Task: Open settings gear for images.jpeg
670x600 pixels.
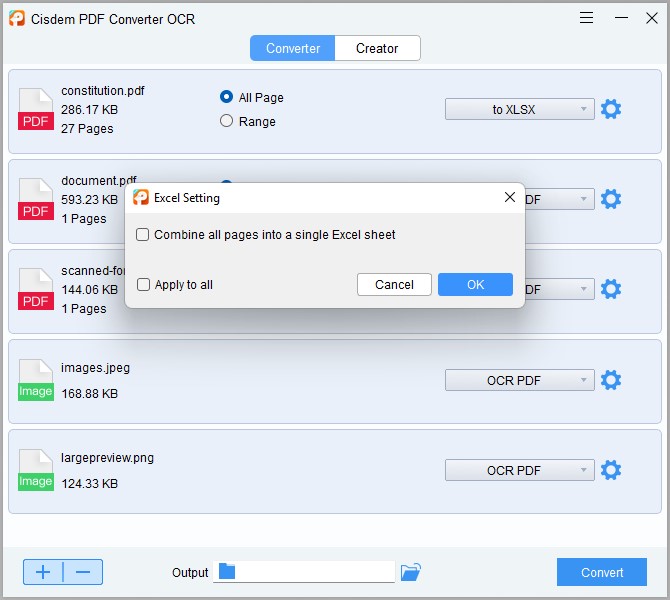Action: click(611, 380)
